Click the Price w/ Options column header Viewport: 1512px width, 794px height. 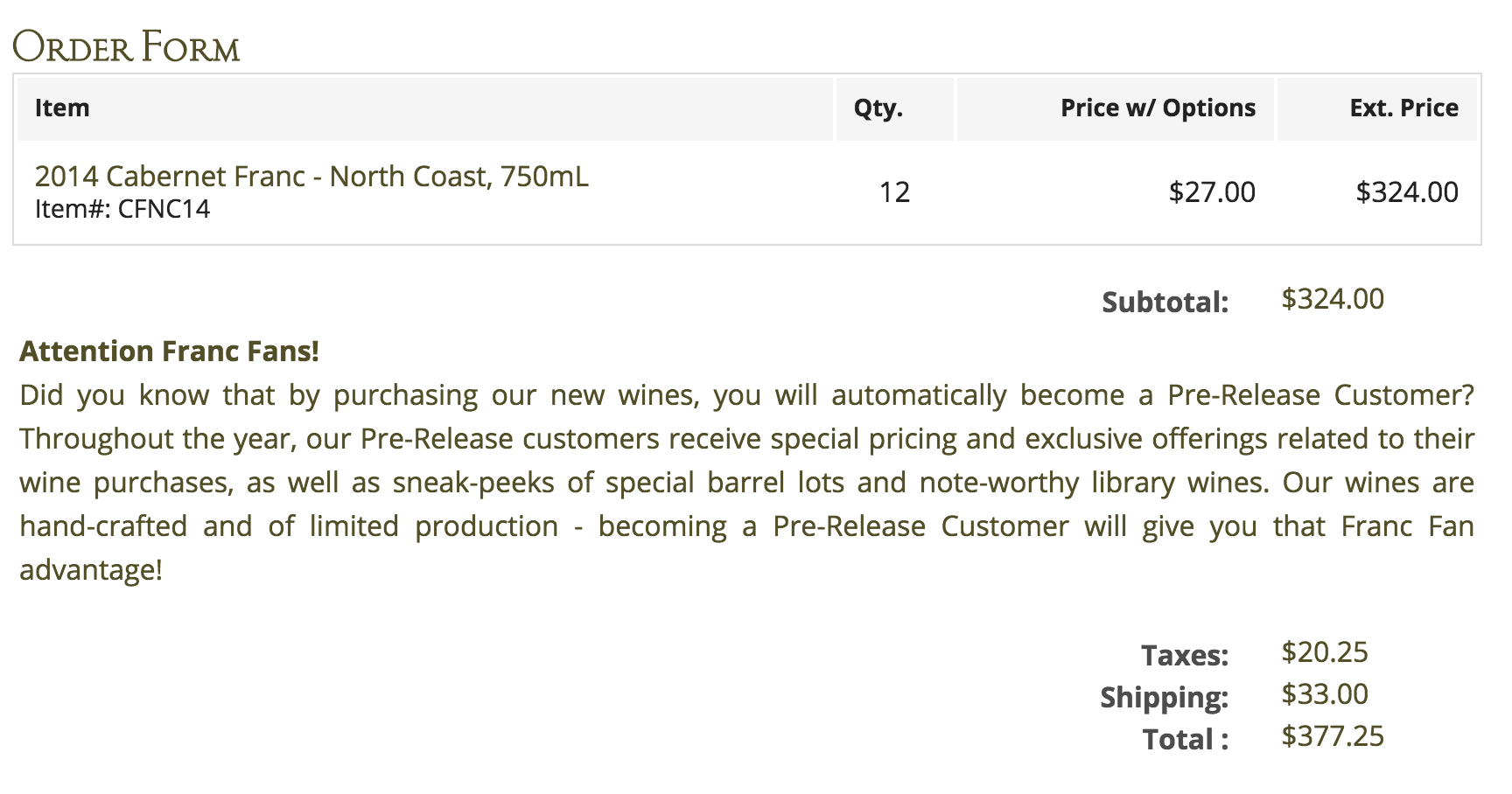[x=1158, y=108]
